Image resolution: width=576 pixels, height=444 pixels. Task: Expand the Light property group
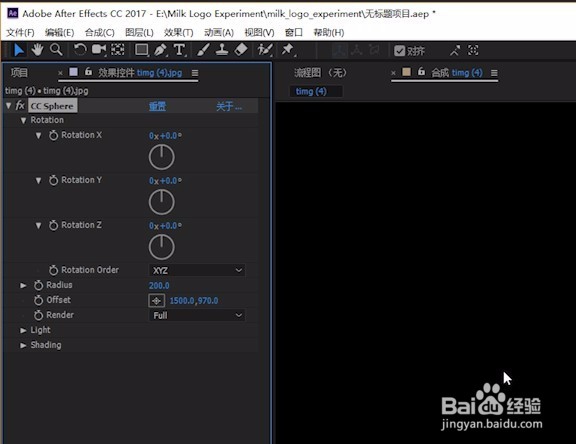[23, 331]
